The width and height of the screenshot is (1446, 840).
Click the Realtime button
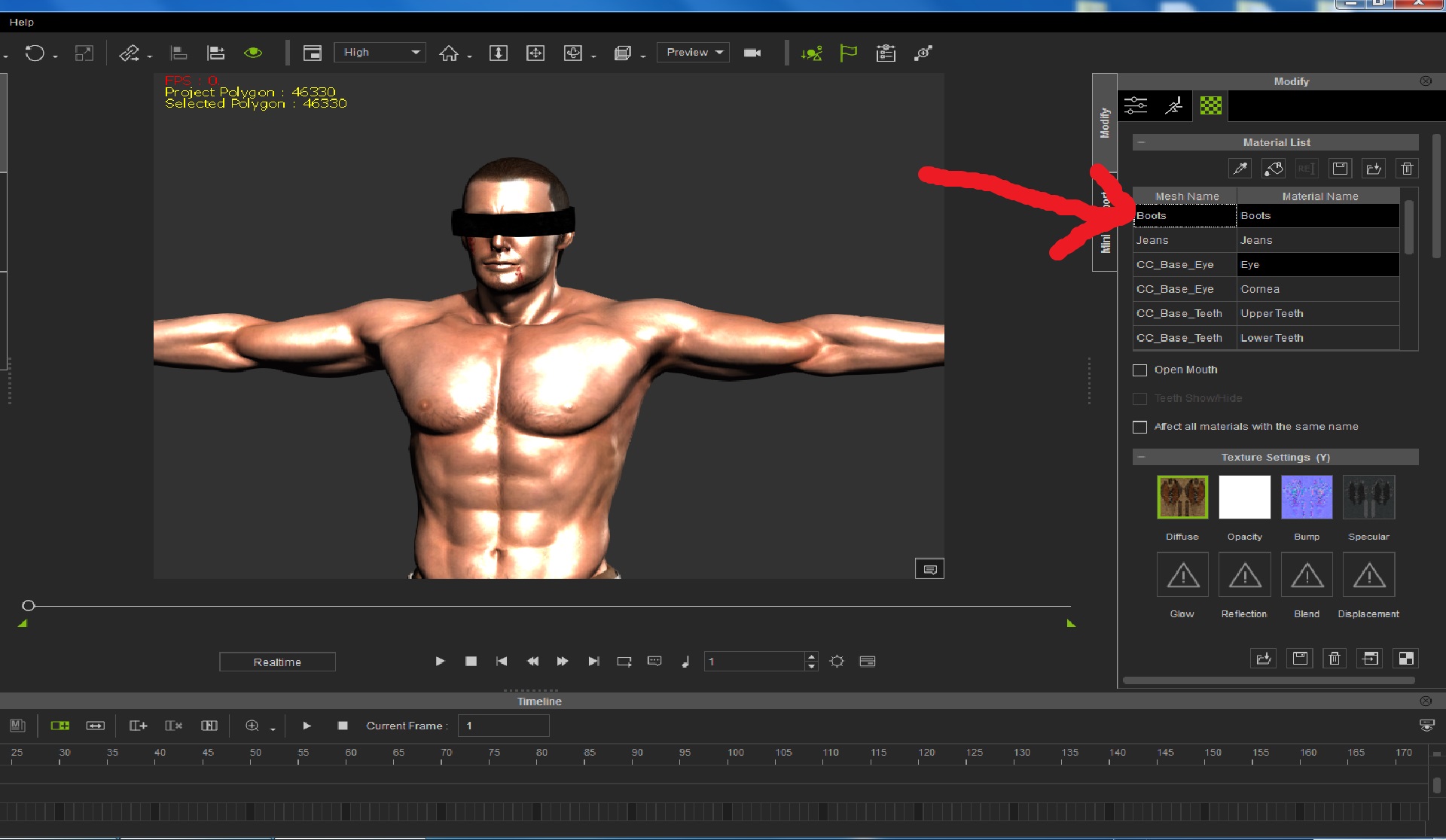point(277,662)
